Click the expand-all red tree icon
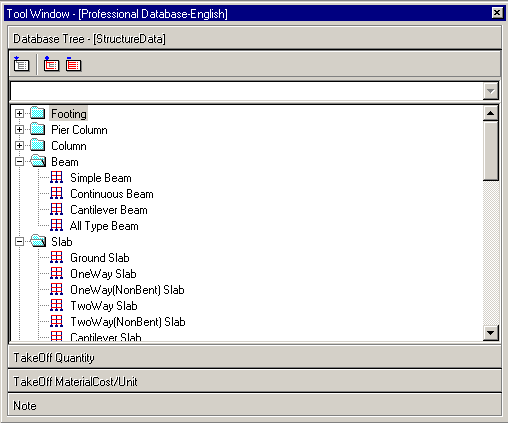 tap(51, 64)
